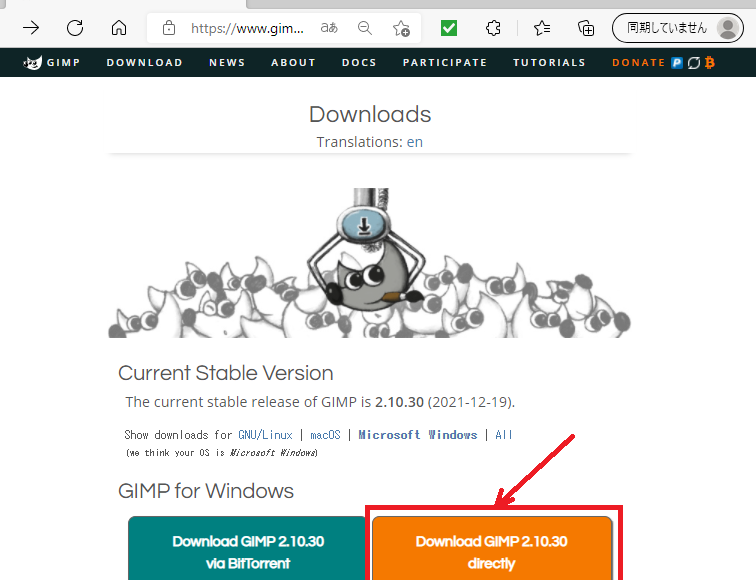Show downloads for GNU/Linux
756x580 pixels.
coord(265,435)
